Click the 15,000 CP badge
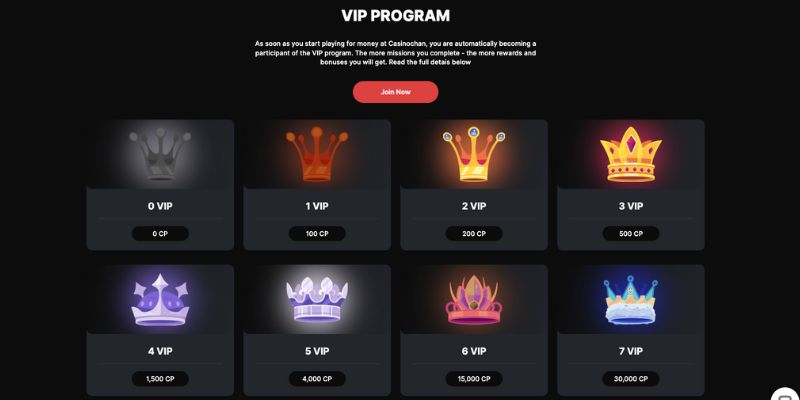800x400 pixels. click(474, 379)
